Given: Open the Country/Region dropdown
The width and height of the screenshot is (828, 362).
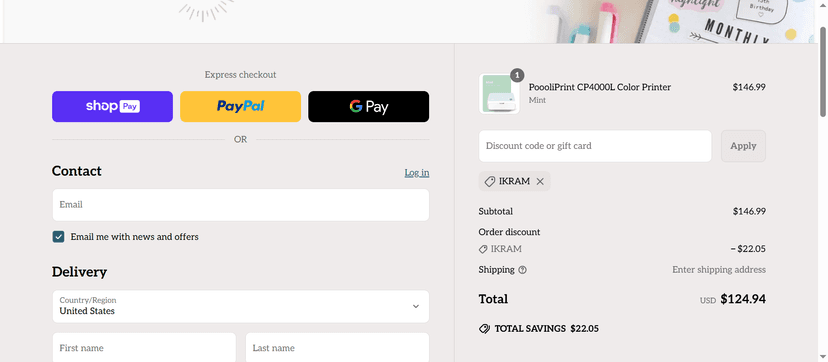Looking at the screenshot, I should (240, 306).
